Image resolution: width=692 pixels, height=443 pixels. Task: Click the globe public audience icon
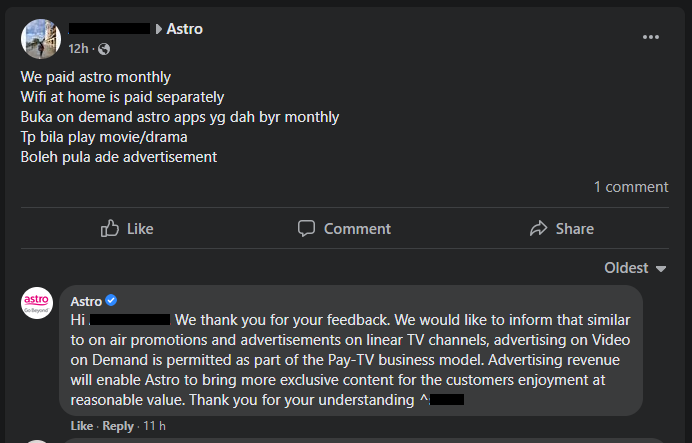coord(104,49)
